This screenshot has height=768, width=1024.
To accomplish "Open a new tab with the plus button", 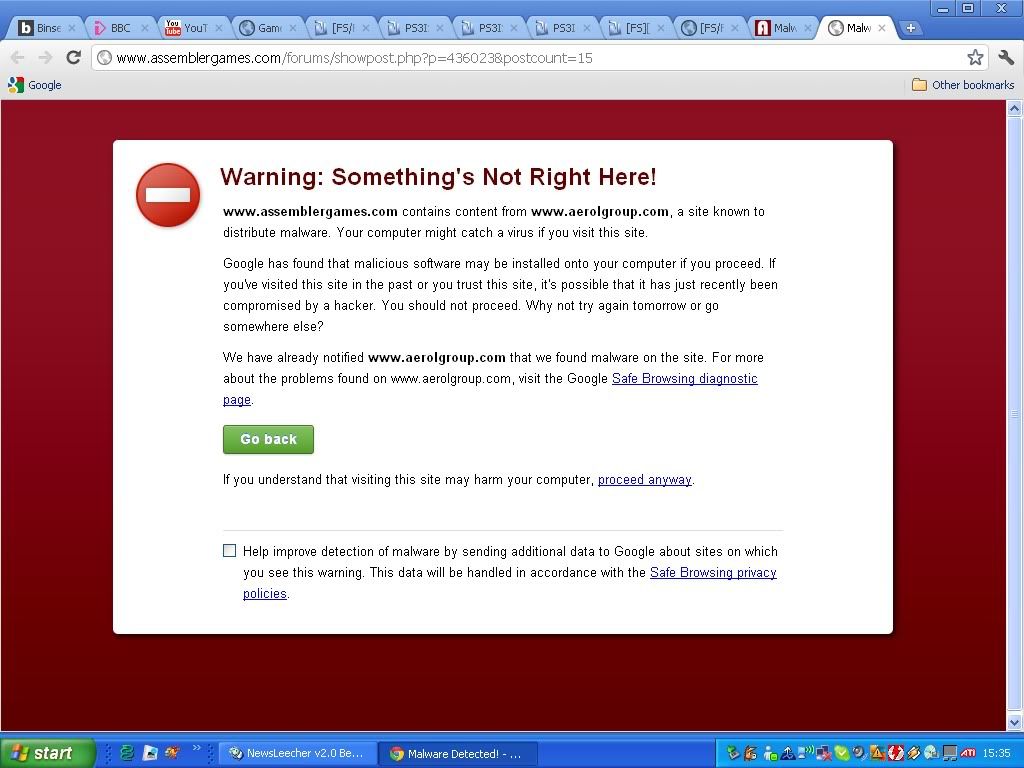I will coord(910,28).
